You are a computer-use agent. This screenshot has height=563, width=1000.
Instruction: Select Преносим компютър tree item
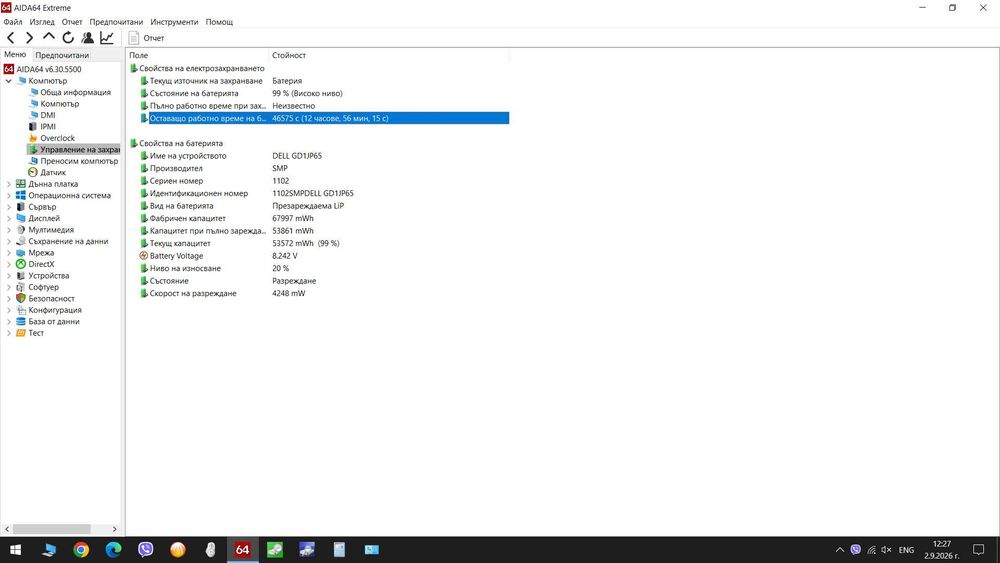point(79,161)
